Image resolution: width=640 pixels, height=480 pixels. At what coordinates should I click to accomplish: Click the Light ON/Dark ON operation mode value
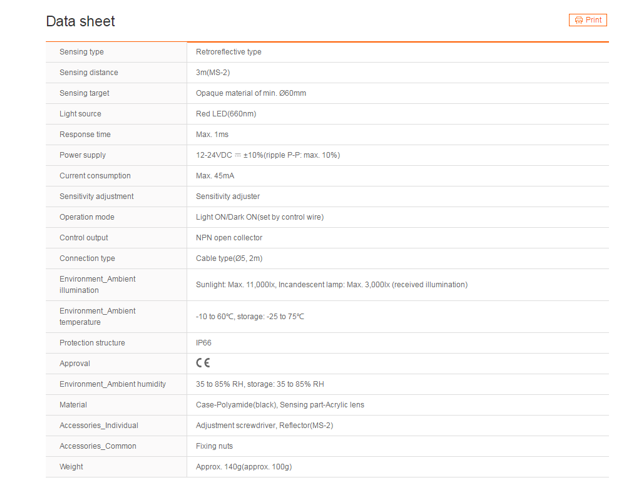click(x=259, y=217)
